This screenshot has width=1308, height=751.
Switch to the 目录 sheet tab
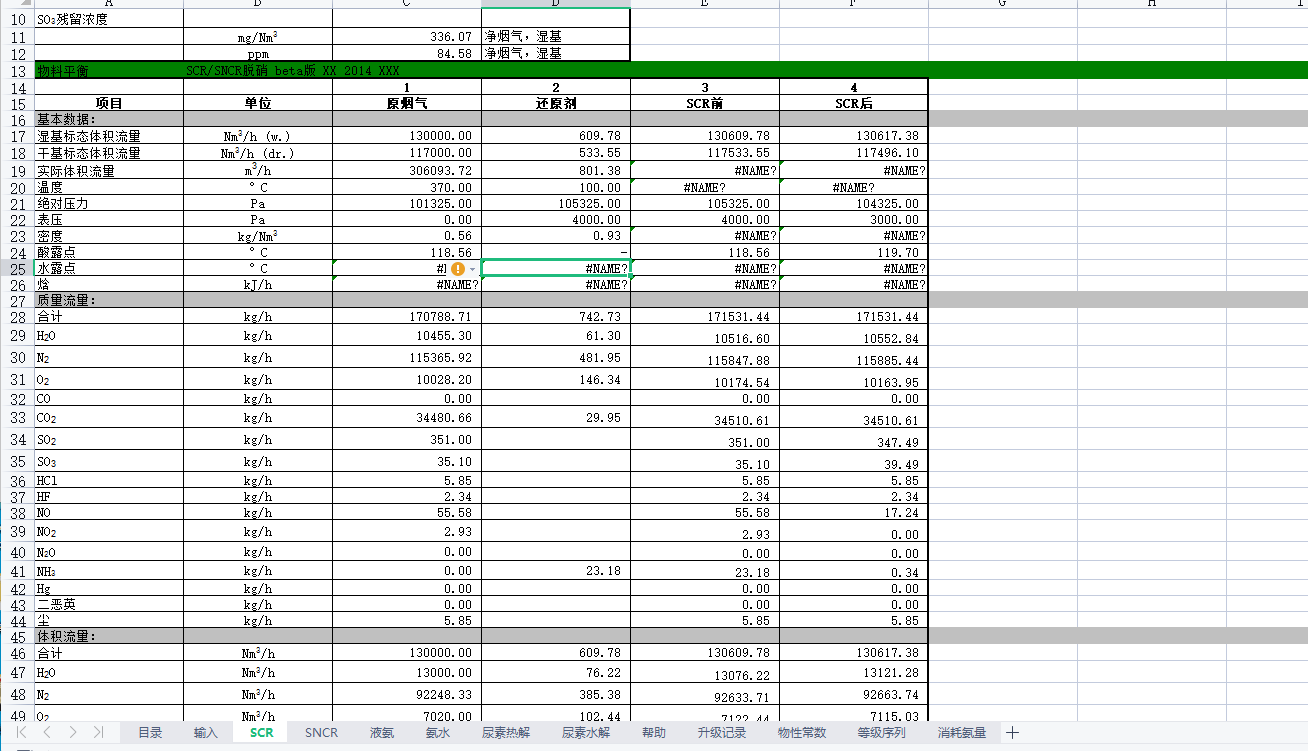coord(150,733)
